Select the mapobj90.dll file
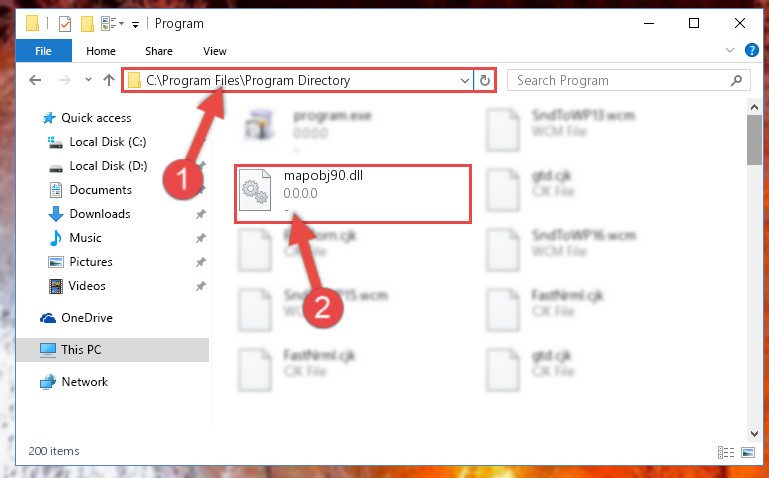Screen dimensions: 769x478 tap(353, 194)
